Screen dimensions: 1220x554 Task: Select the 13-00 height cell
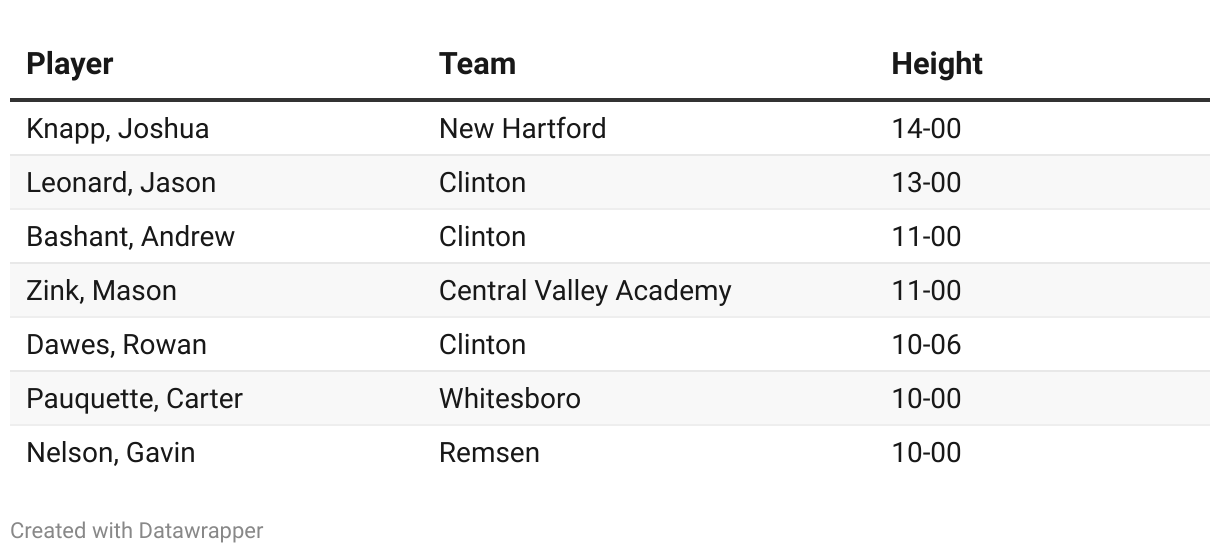[926, 183]
